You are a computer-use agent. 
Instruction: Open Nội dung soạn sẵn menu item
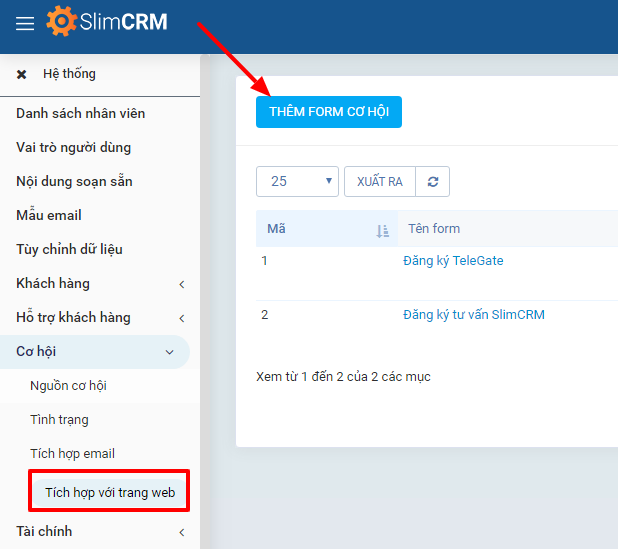pyautogui.click(x=74, y=181)
